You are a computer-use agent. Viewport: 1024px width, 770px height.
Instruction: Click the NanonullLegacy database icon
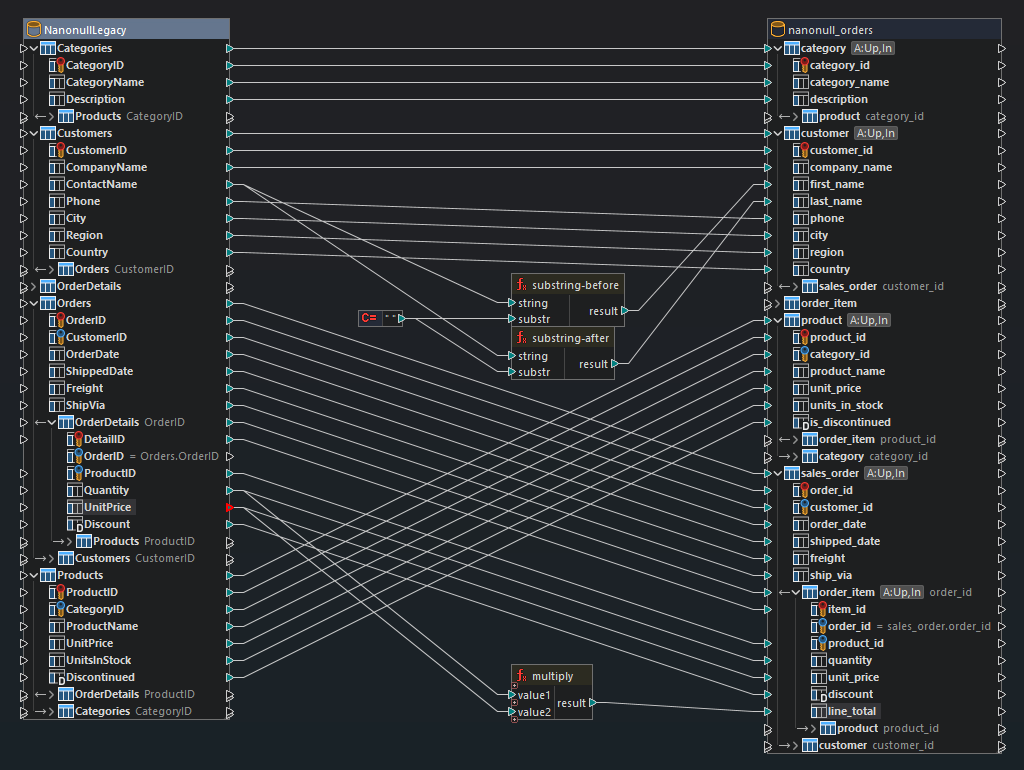pos(33,29)
